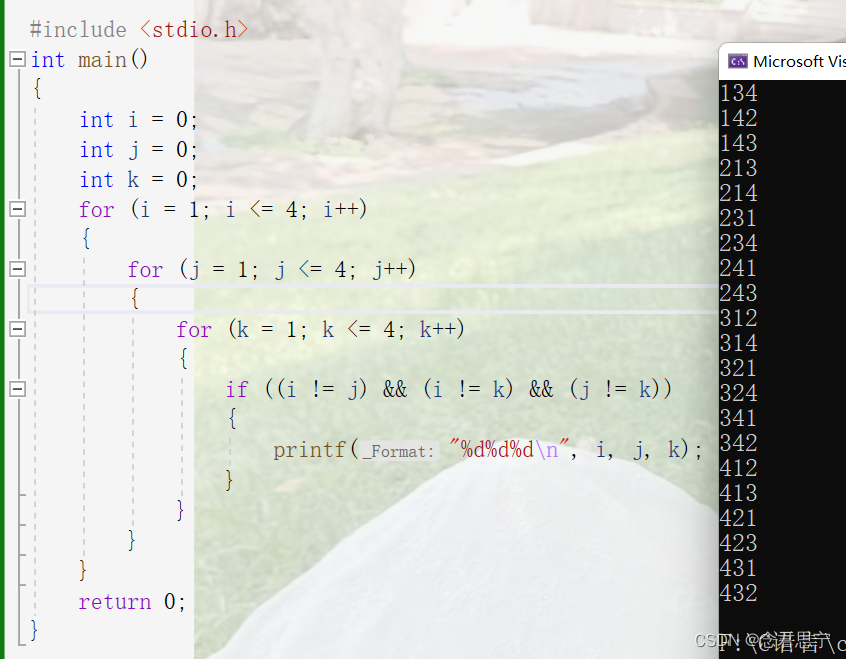Click the console output line 134

click(739, 93)
